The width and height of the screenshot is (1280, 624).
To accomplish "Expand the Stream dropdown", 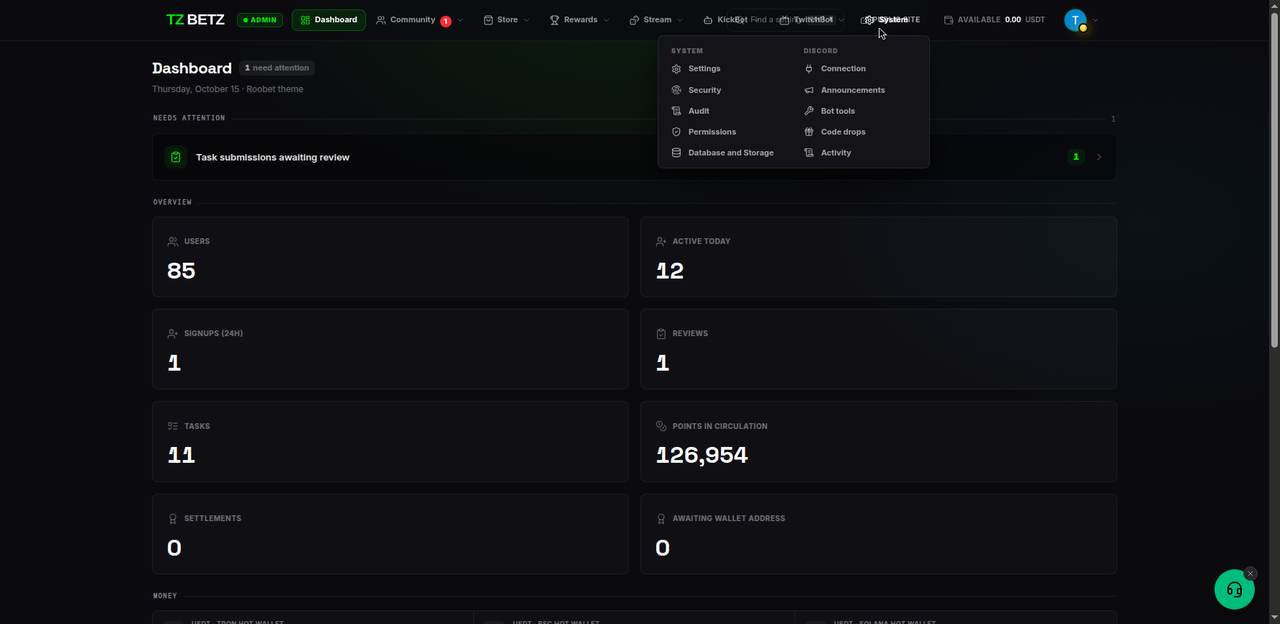I will coord(656,20).
